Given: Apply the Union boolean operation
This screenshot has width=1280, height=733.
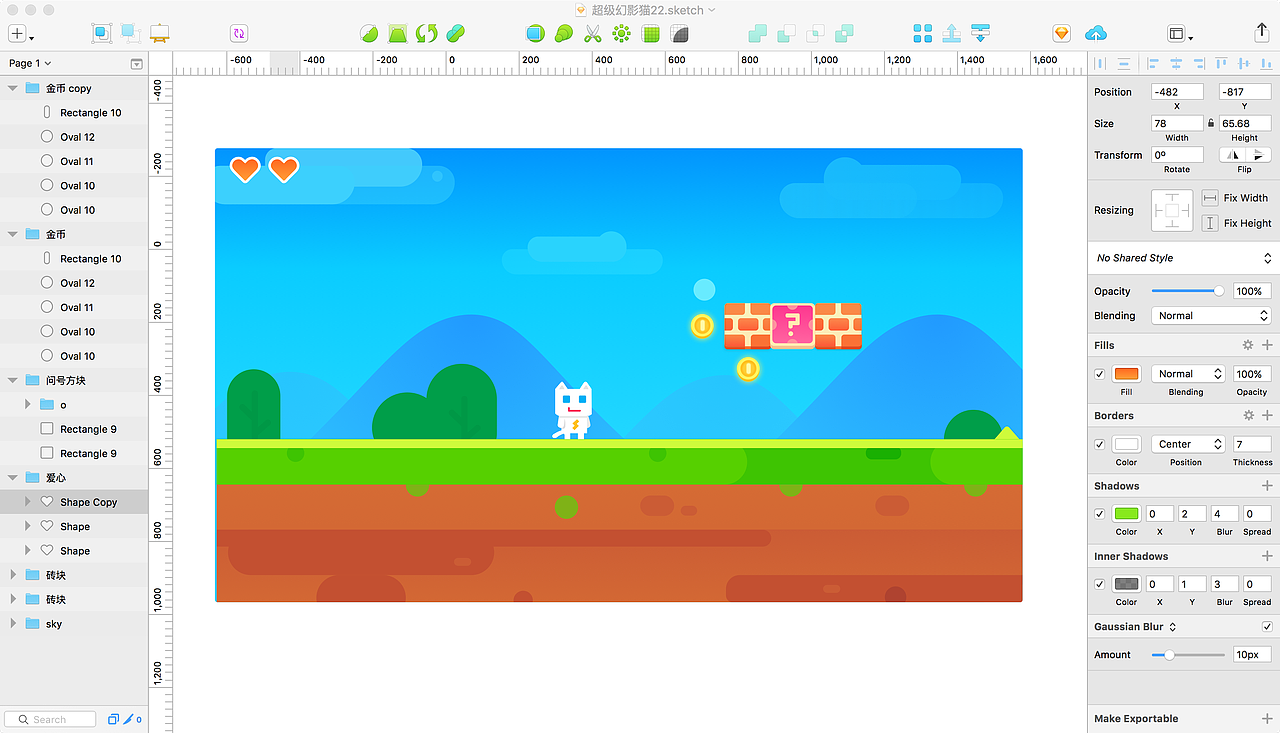Looking at the screenshot, I should pos(758,34).
